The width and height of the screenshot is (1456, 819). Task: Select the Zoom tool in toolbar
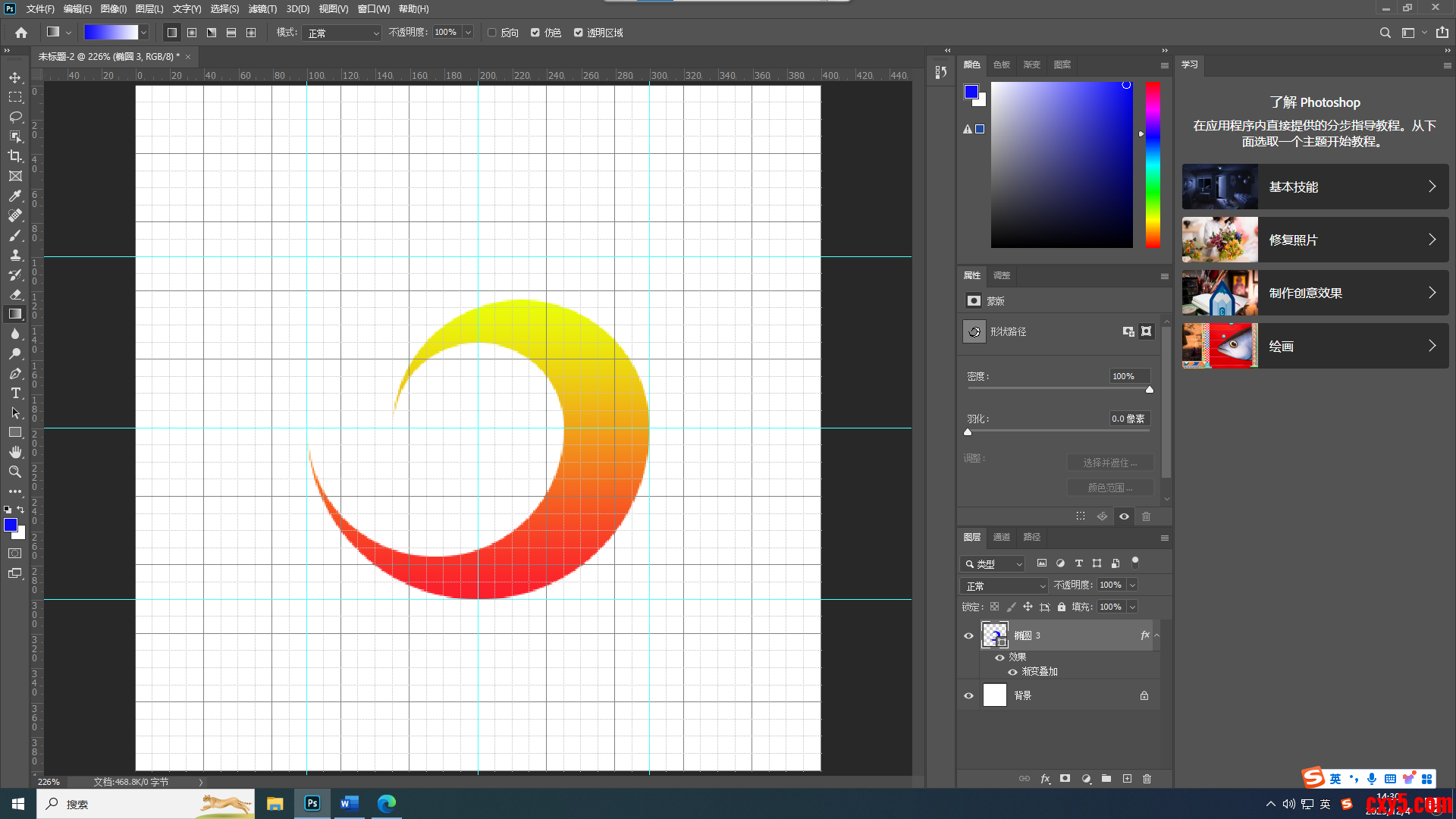[x=15, y=472]
